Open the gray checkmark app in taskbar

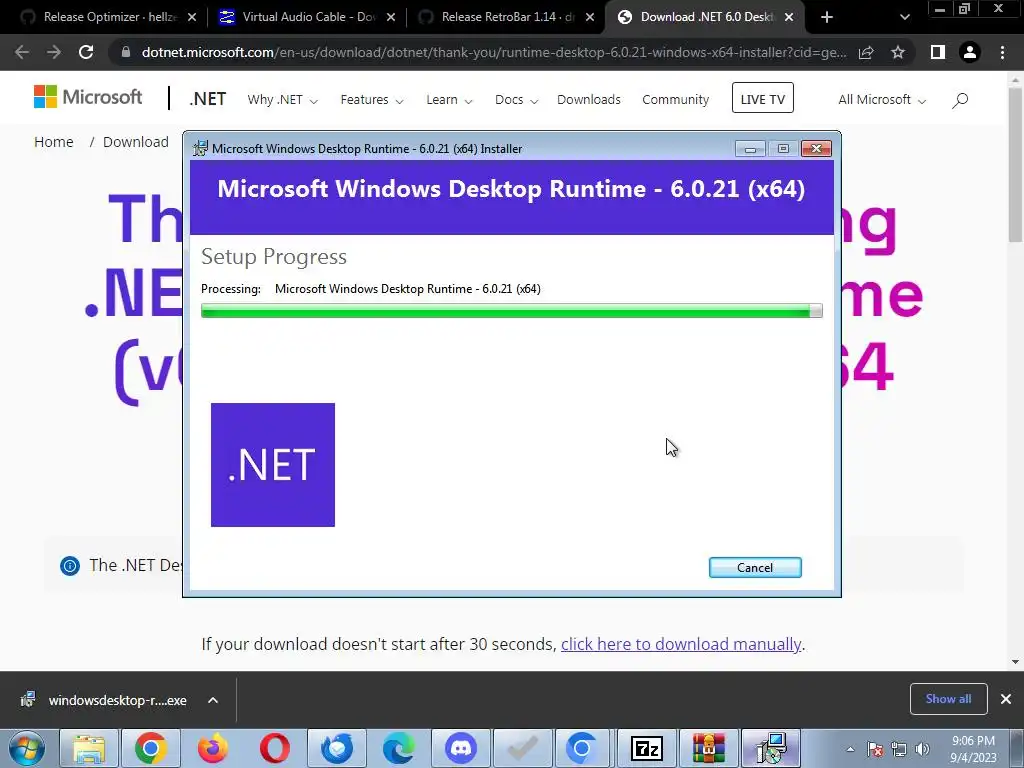click(x=522, y=748)
